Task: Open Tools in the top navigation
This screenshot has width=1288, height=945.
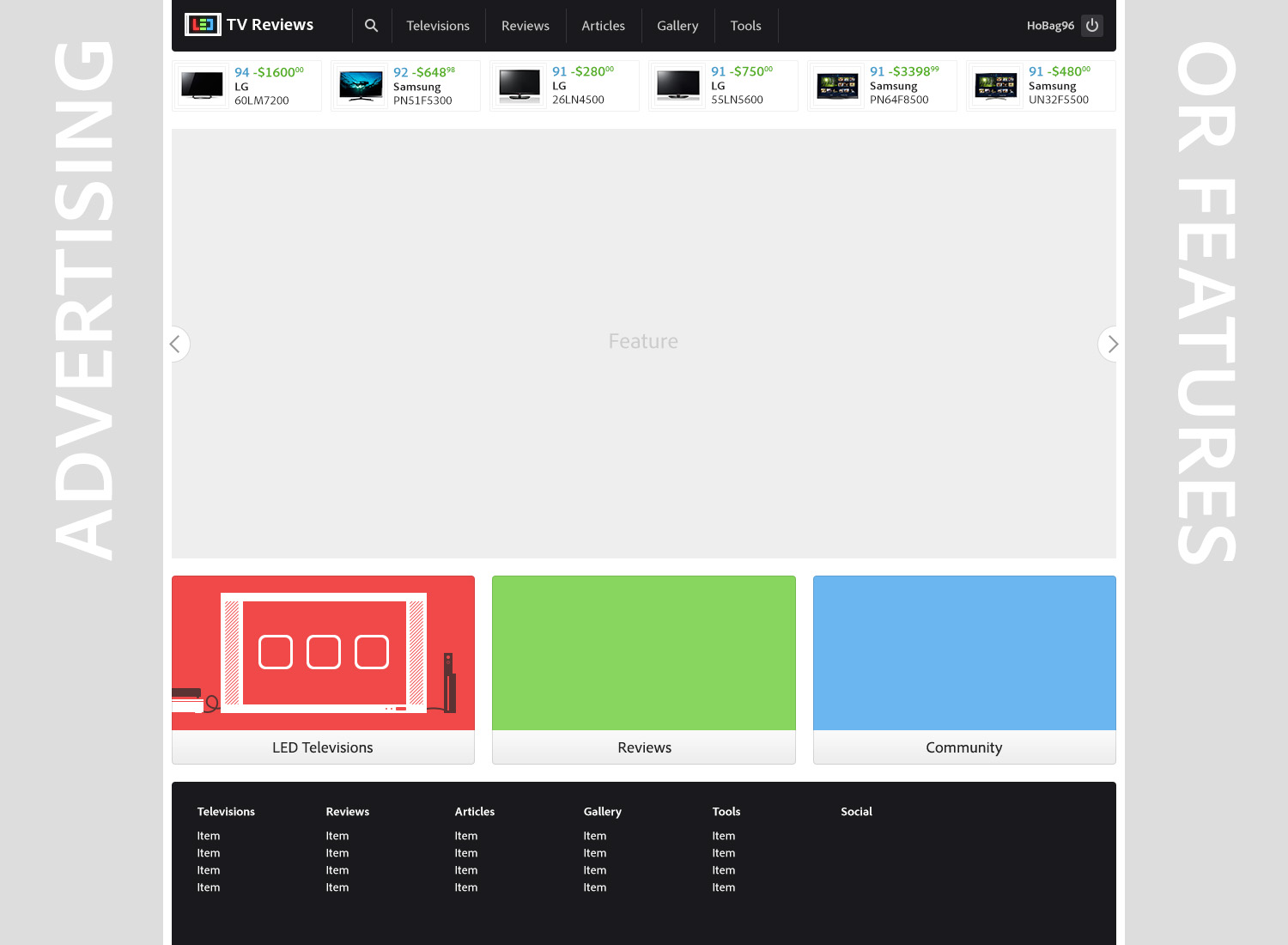Action: pyautogui.click(x=745, y=26)
